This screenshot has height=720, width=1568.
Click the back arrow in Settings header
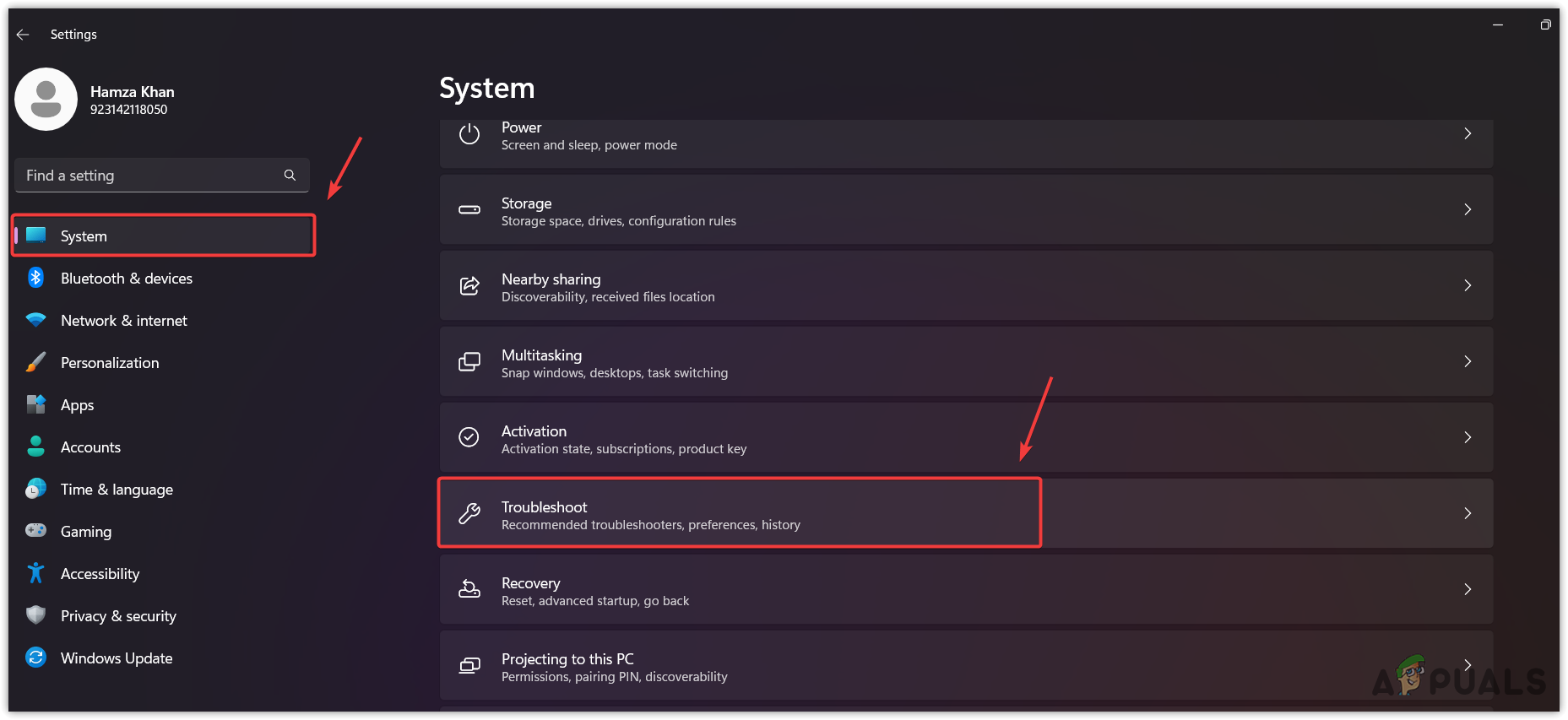click(23, 35)
